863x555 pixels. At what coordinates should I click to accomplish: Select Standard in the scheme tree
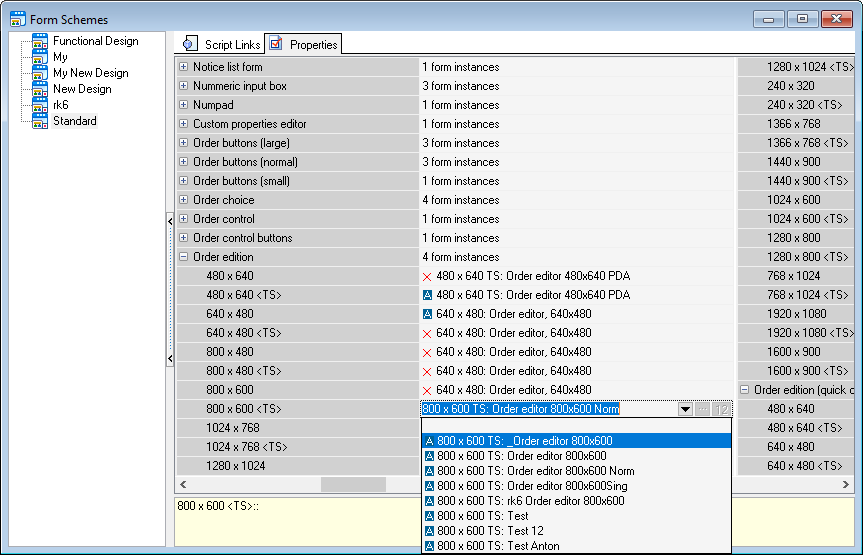pos(75,121)
